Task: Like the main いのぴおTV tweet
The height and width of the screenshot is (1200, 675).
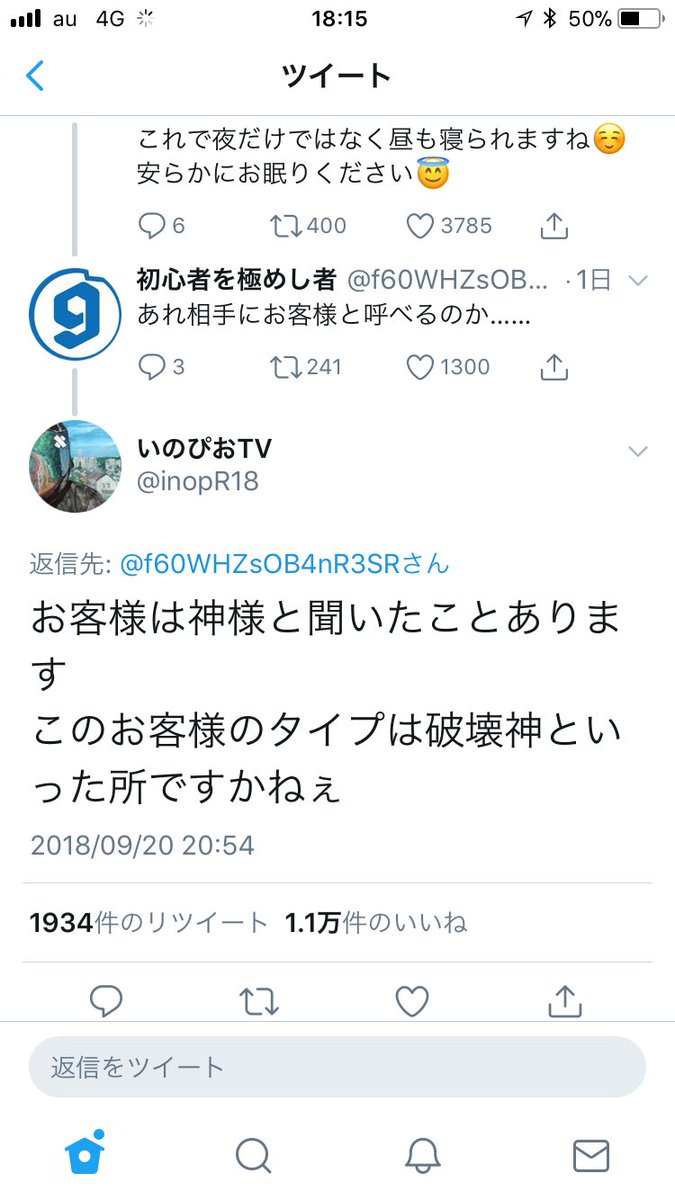Action: pyautogui.click(x=412, y=1001)
